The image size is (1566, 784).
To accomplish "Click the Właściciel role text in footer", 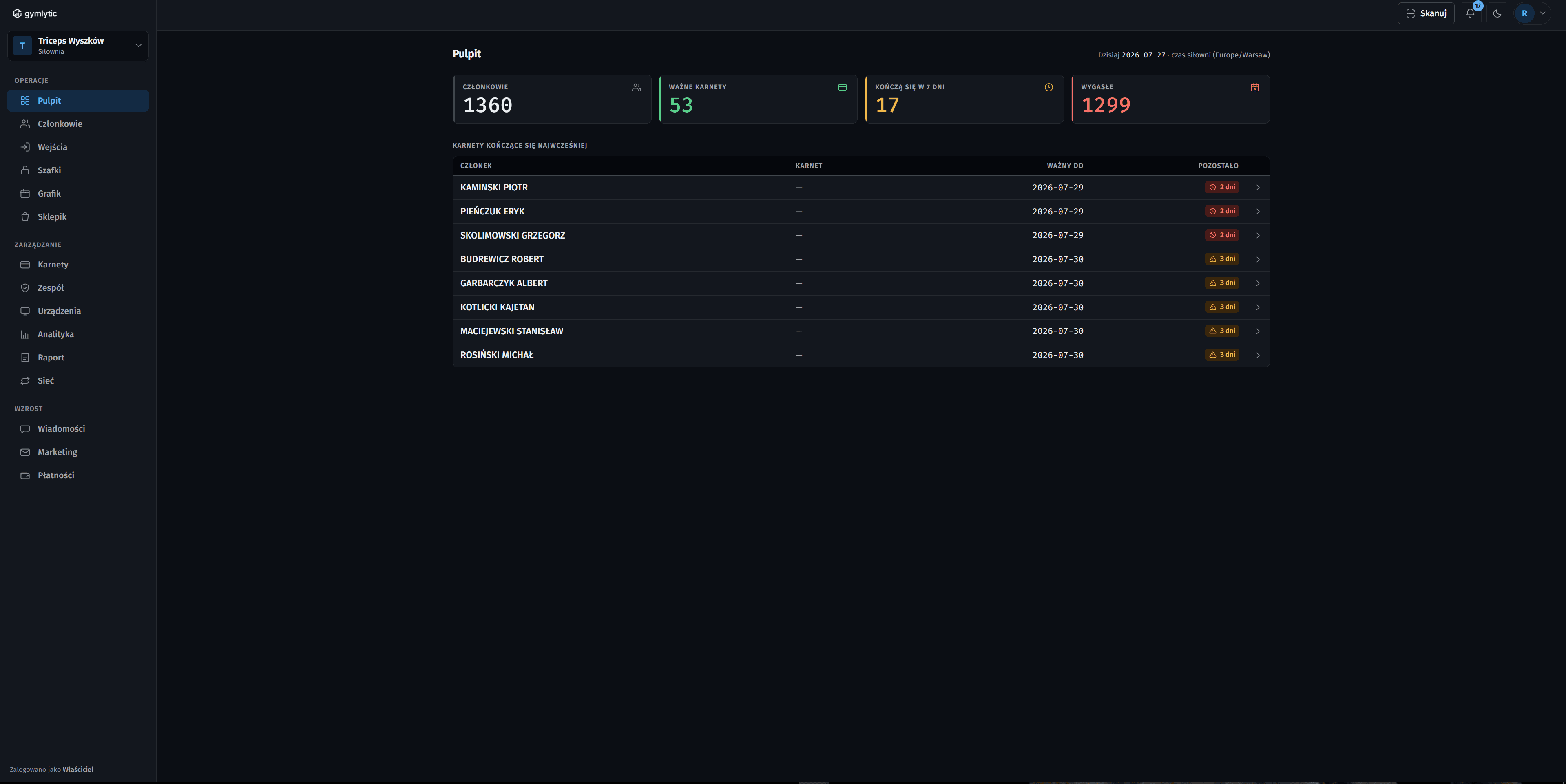I will [78, 769].
